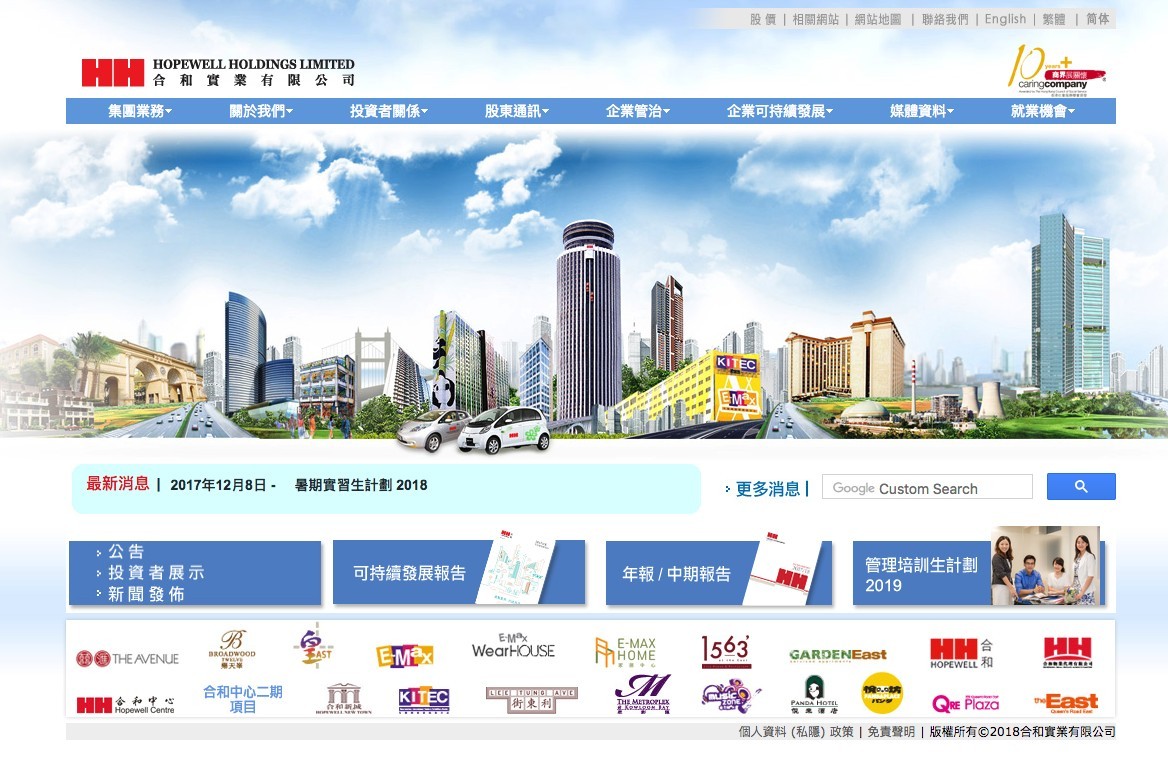Expand the 集團業務 menu
1168x775 pixels.
tap(140, 111)
